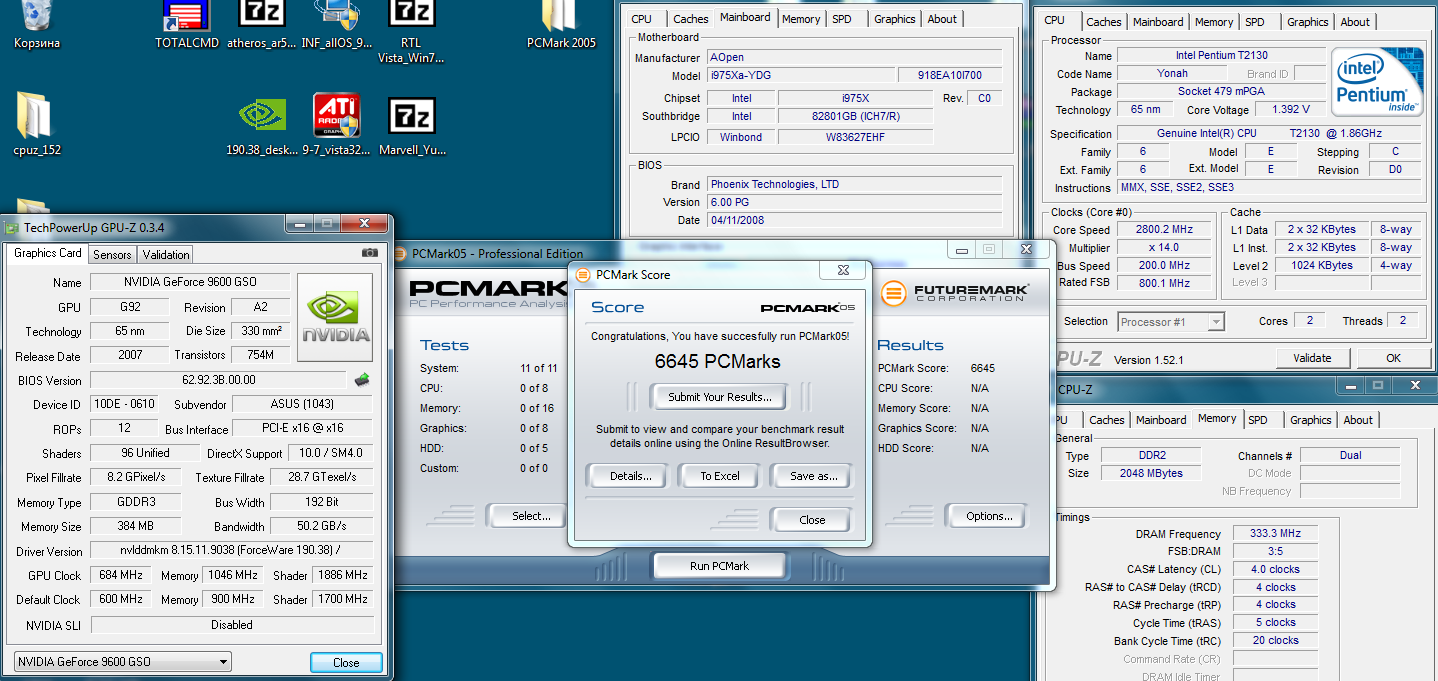The image size is (1438, 681).
Task: Click the Bandwidth 50.2 GB/s value
Action: [321, 526]
